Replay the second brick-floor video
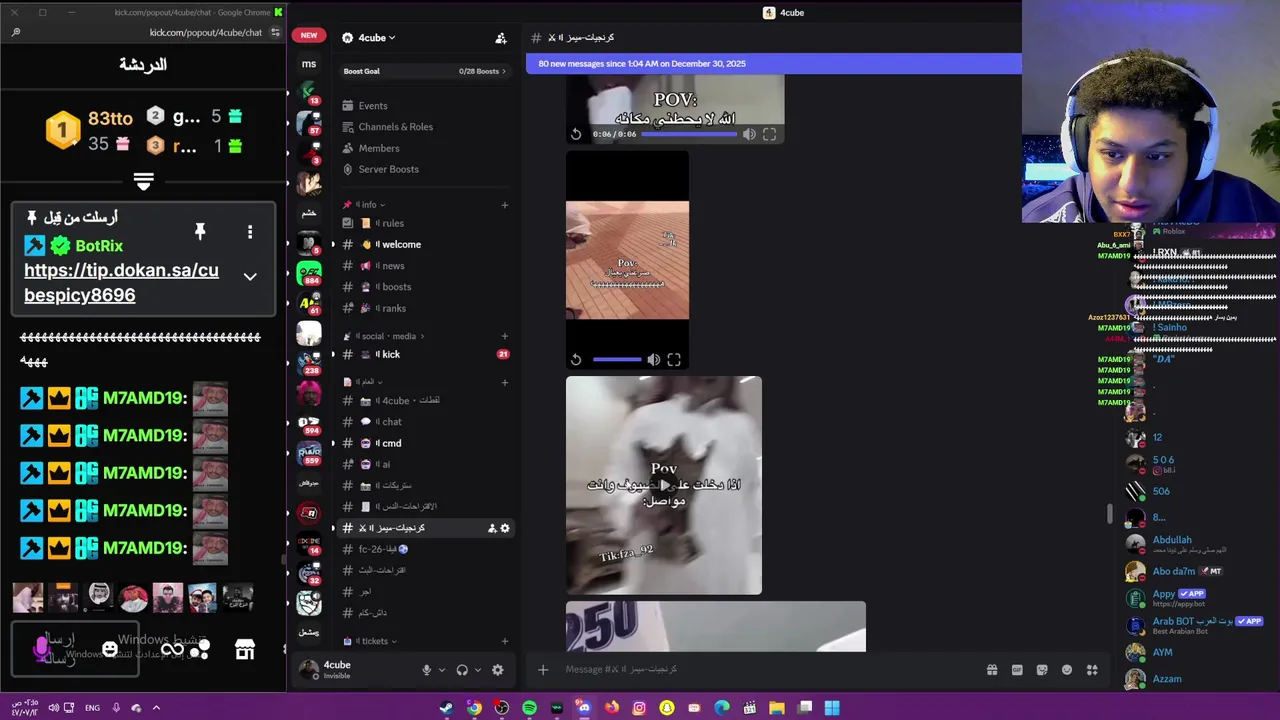The image size is (1280, 720). pos(576,360)
